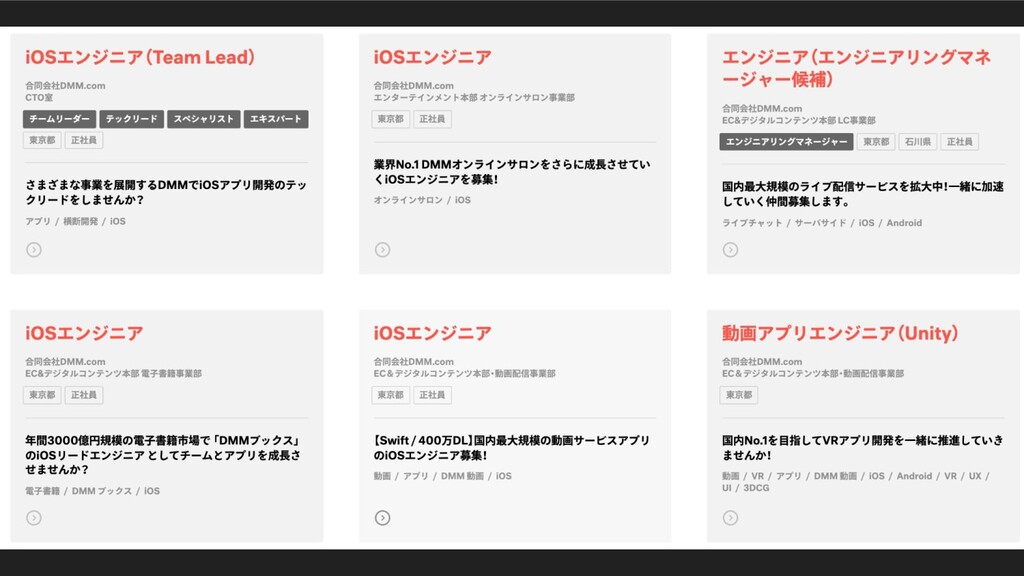Screen dimensions: 1024x576
Task: Open the 動画アプリエンジニア(Unity) job title
Action: pyautogui.click(x=840, y=333)
